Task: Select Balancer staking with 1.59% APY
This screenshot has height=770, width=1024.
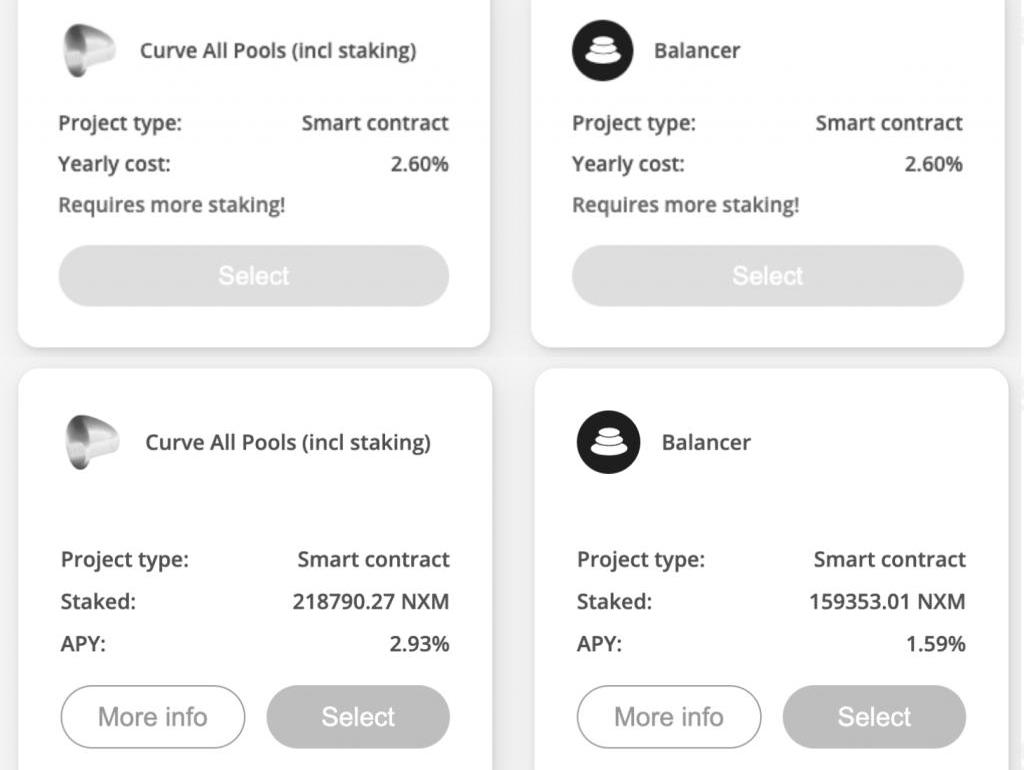Action: point(874,716)
